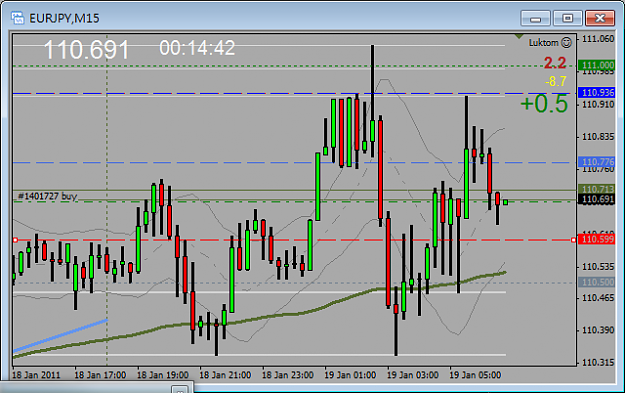Click the 19 Jan 05:00 time label
The width and height of the screenshot is (625, 393).
(475, 375)
